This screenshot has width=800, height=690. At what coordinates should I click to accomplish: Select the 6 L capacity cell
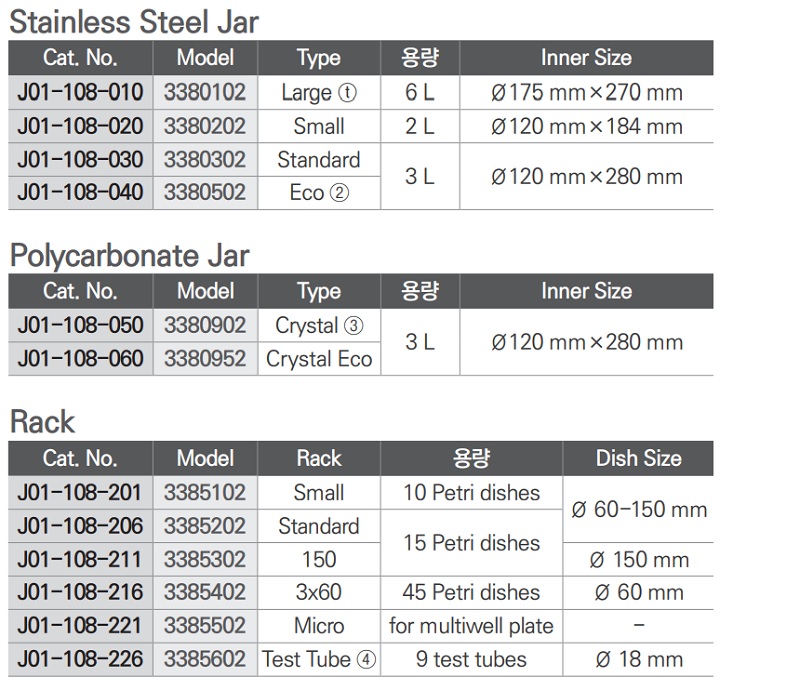tap(420, 93)
